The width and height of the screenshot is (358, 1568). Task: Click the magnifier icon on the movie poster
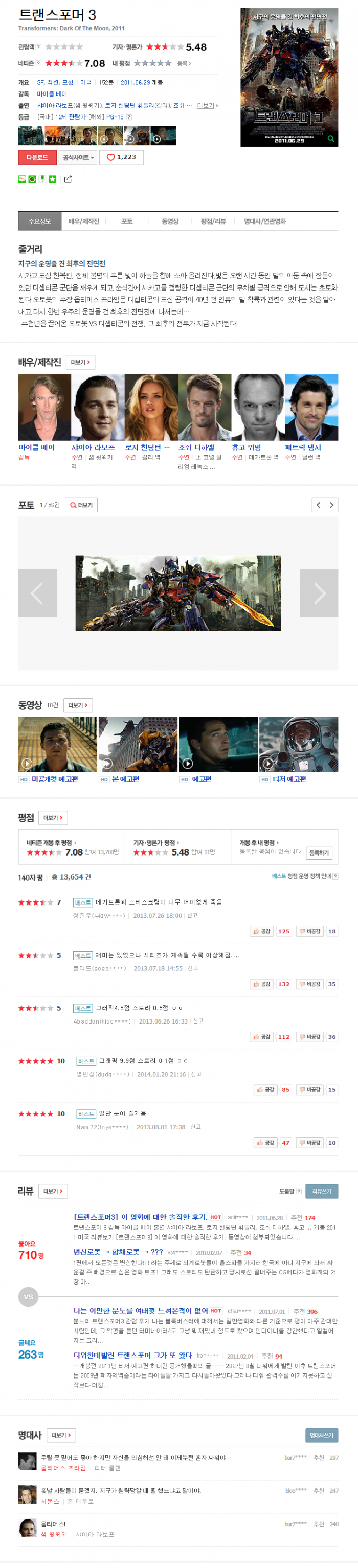tap(330, 139)
